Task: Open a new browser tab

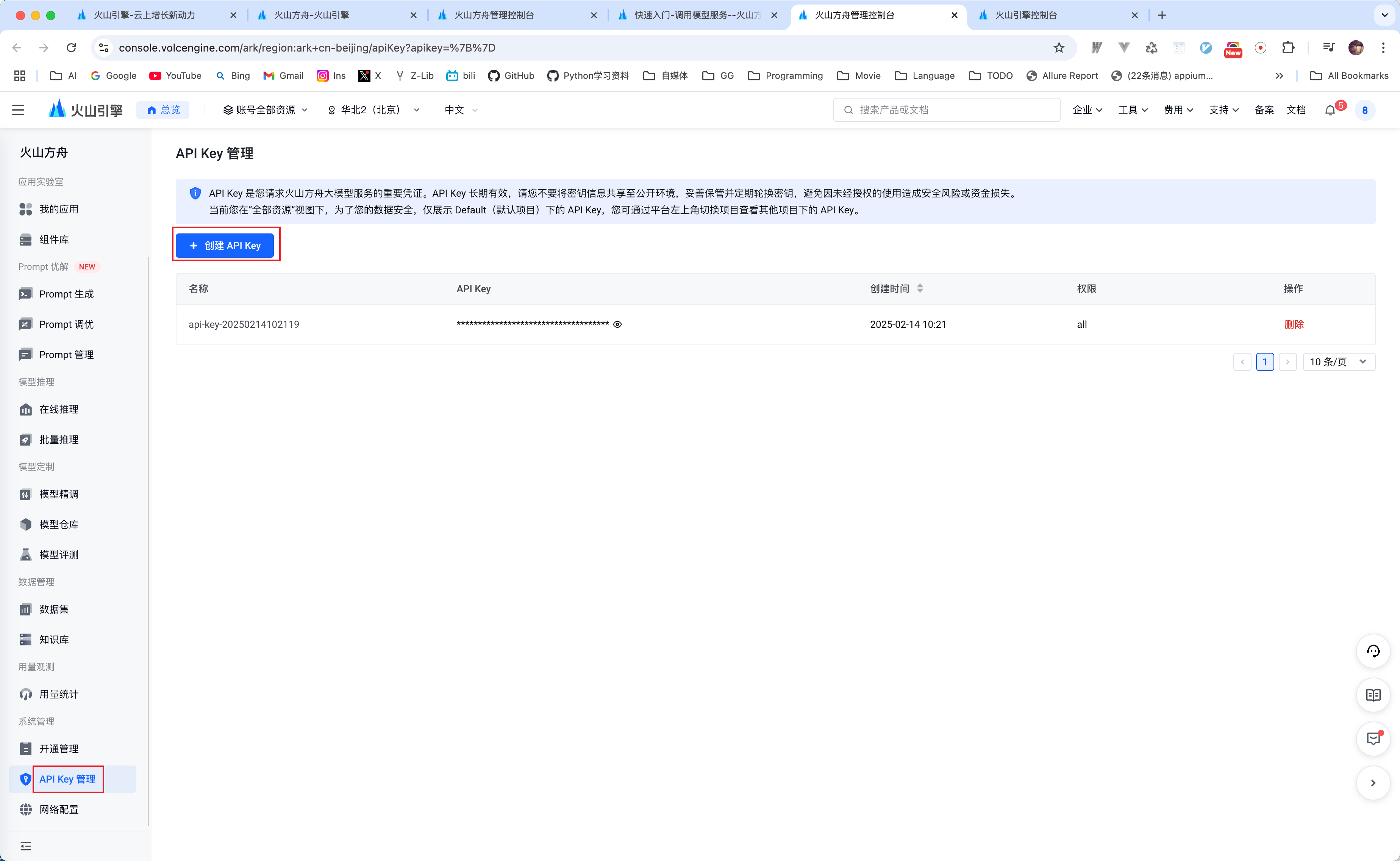Action: 1162,16
